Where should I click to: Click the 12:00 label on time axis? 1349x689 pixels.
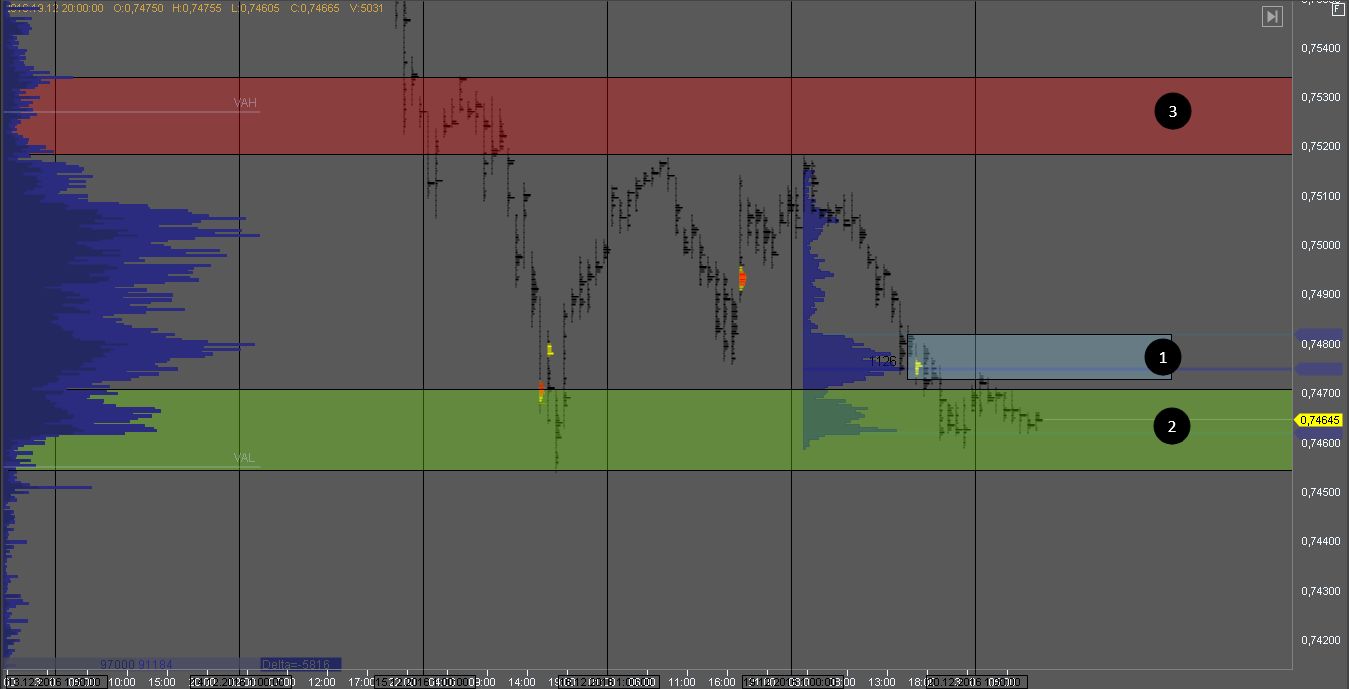(322, 682)
